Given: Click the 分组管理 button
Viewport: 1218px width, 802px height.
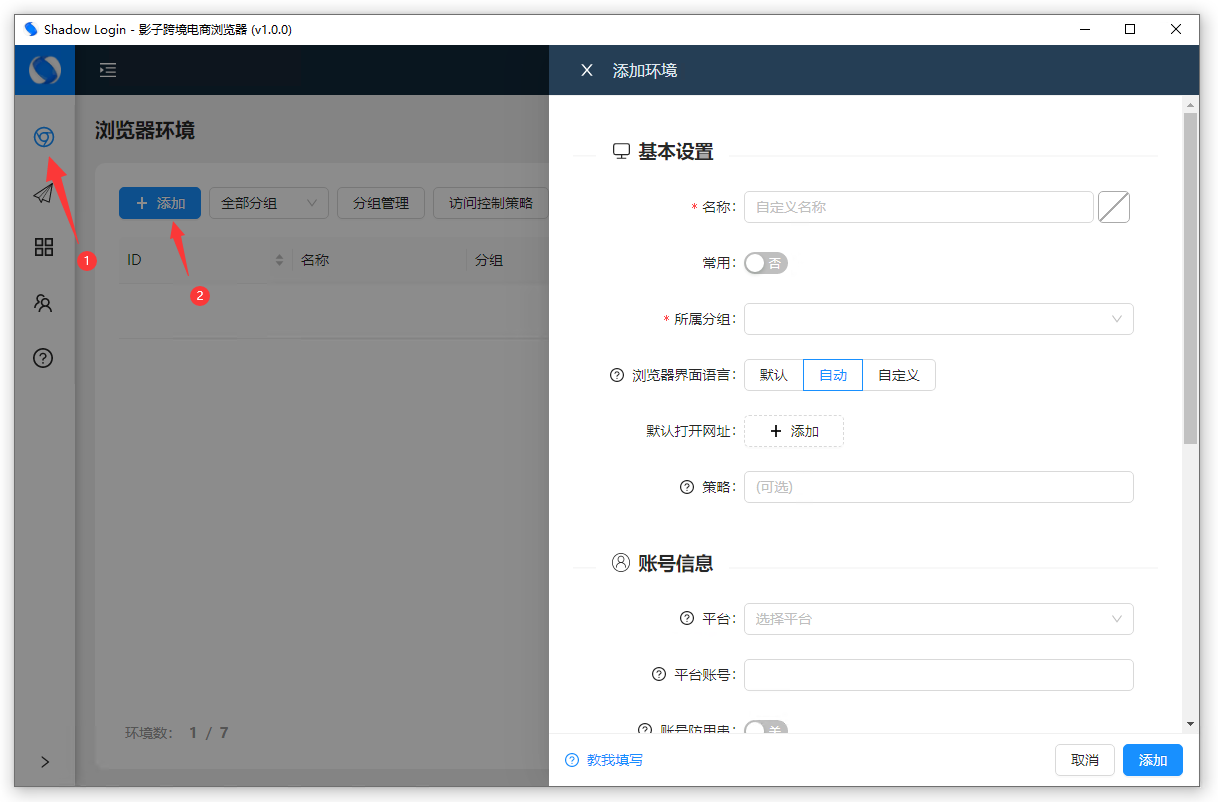Looking at the screenshot, I should (x=380, y=202).
